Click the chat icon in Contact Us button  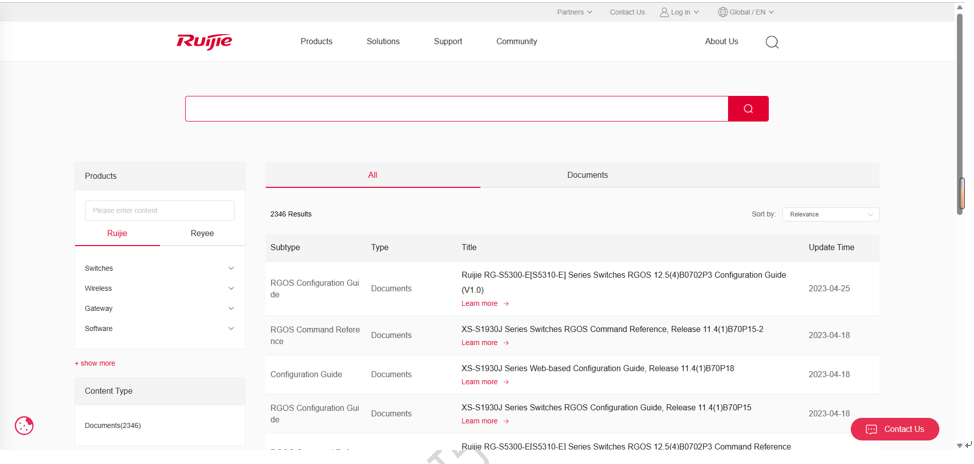click(x=871, y=429)
